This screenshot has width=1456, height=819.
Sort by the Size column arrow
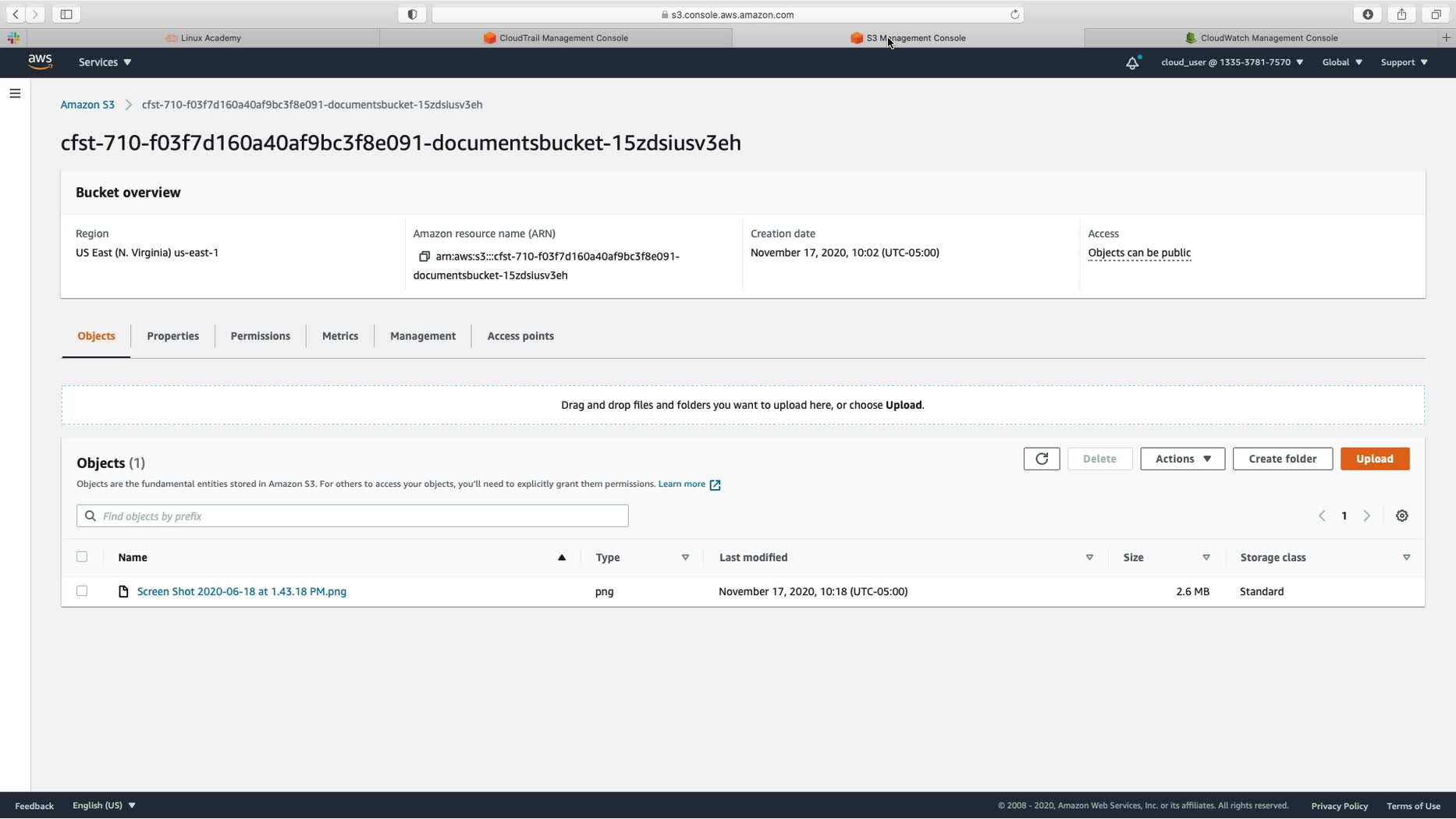(x=1206, y=558)
